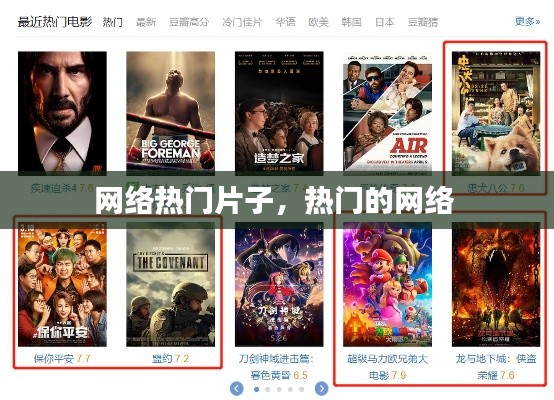Image resolution: width=554 pixels, height=400 pixels.
Task: Go to next page with right arrow
Action: pos(321,389)
